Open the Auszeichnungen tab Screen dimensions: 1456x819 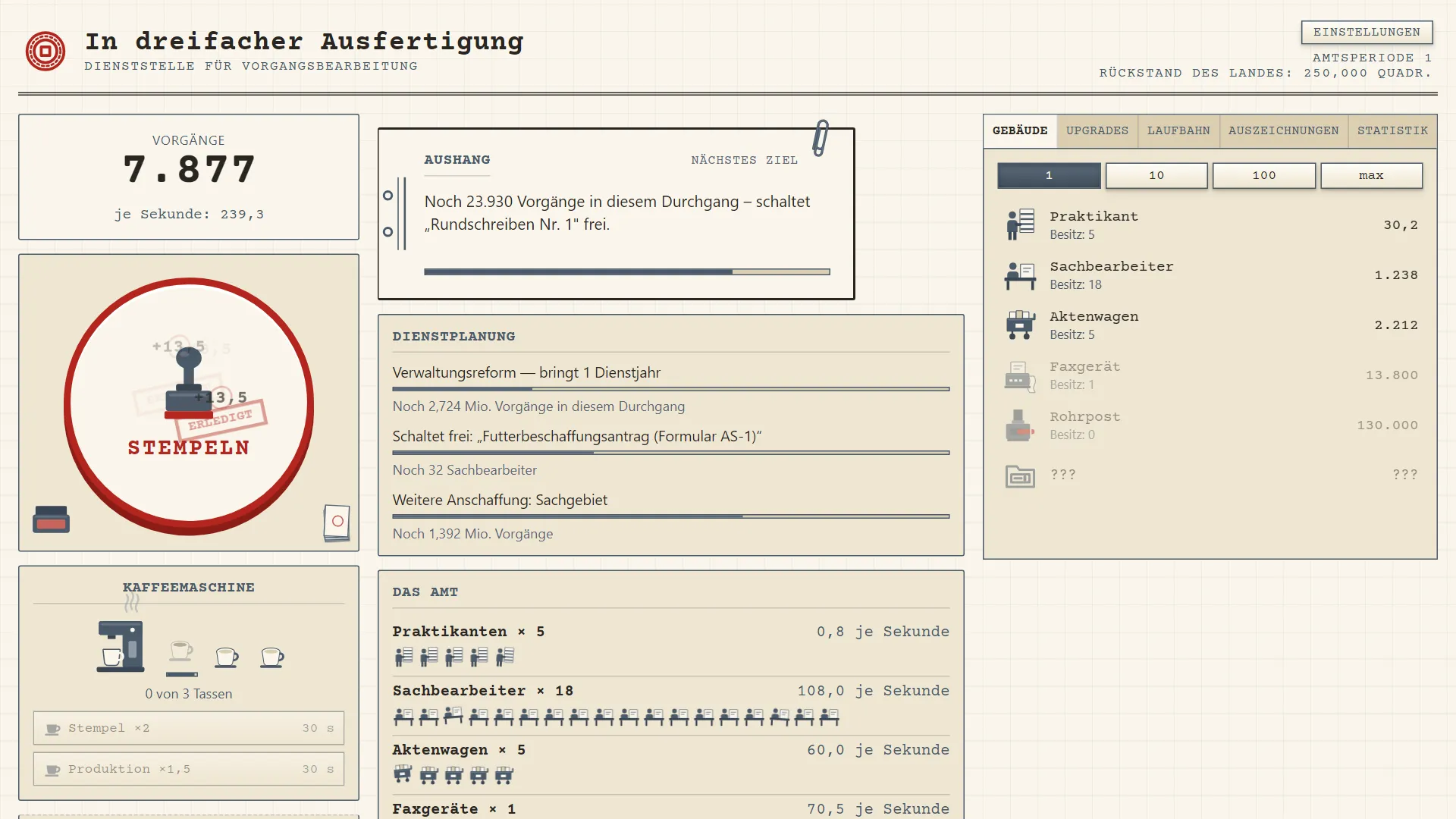click(x=1284, y=131)
